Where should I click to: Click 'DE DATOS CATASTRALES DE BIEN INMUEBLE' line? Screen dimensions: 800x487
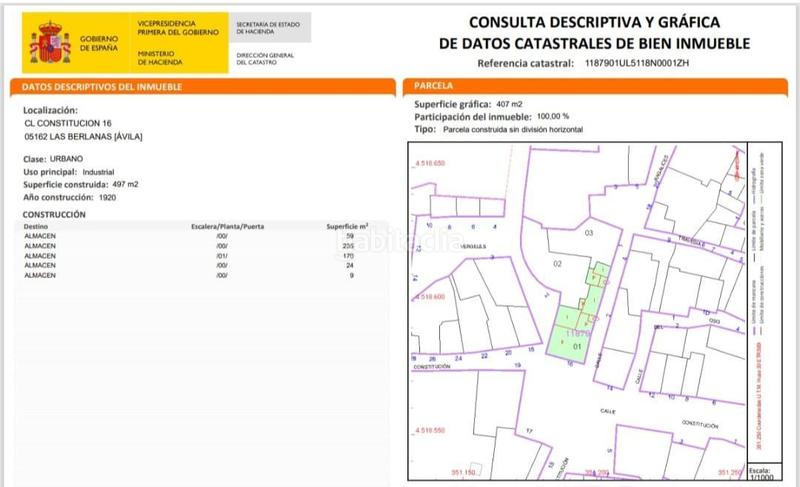[x=594, y=44]
